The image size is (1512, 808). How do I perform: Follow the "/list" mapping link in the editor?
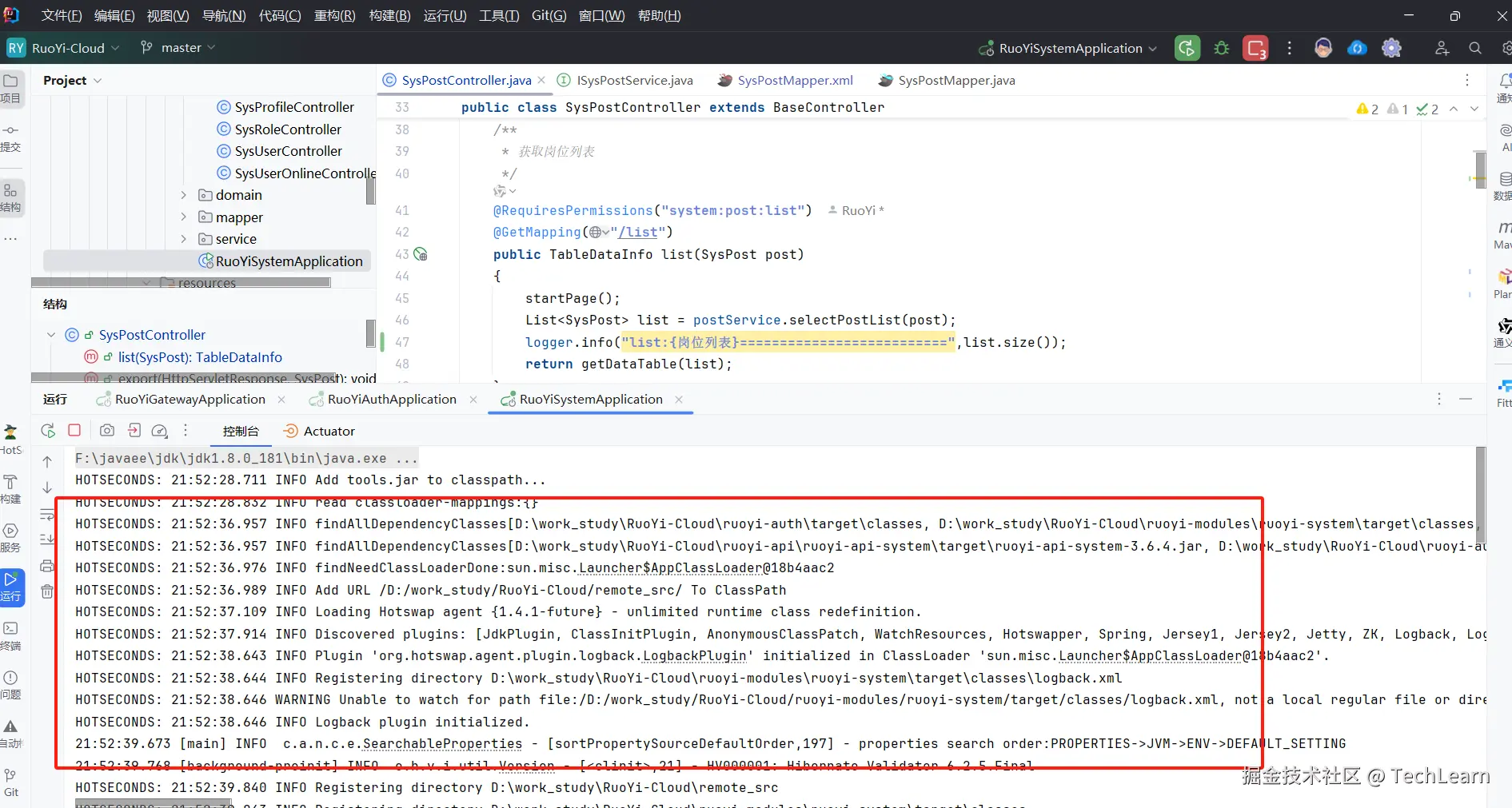coord(638,233)
